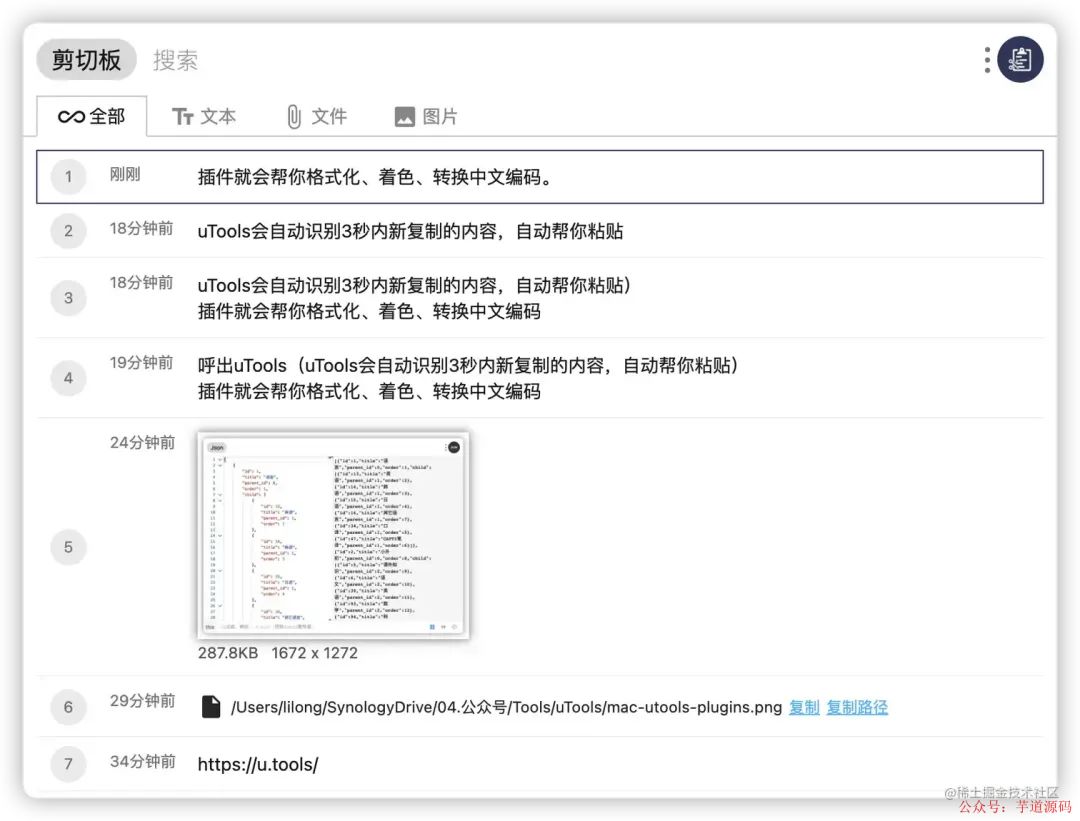Switch to the 图片 tab

(426, 116)
